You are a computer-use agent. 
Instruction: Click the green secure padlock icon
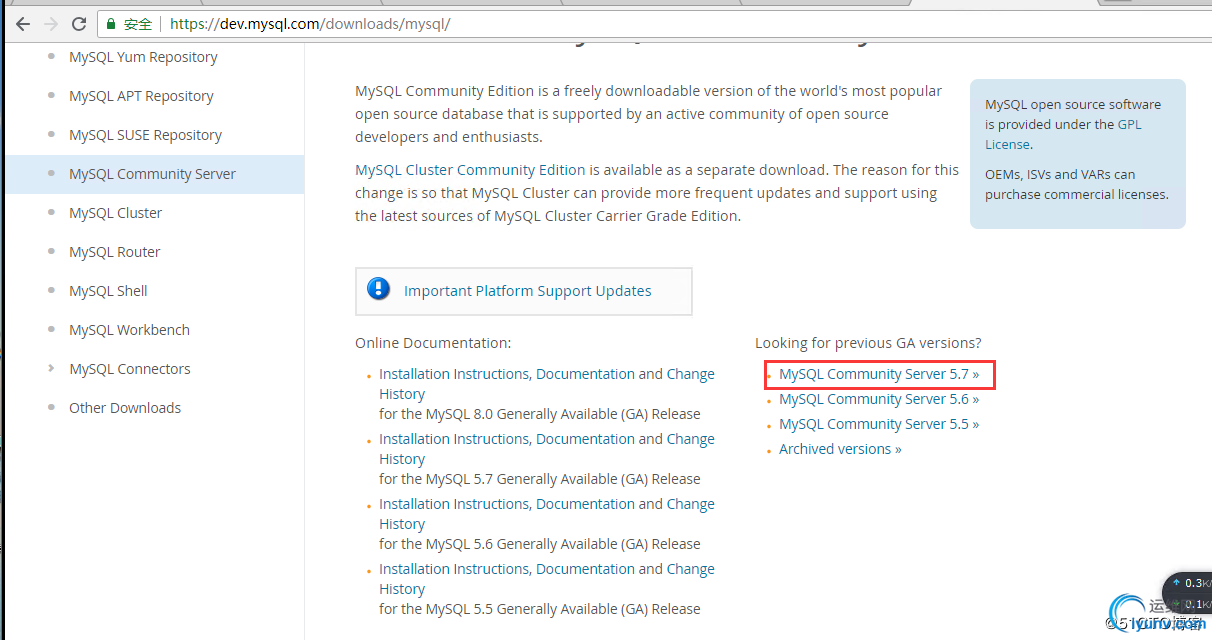pos(112,24)
